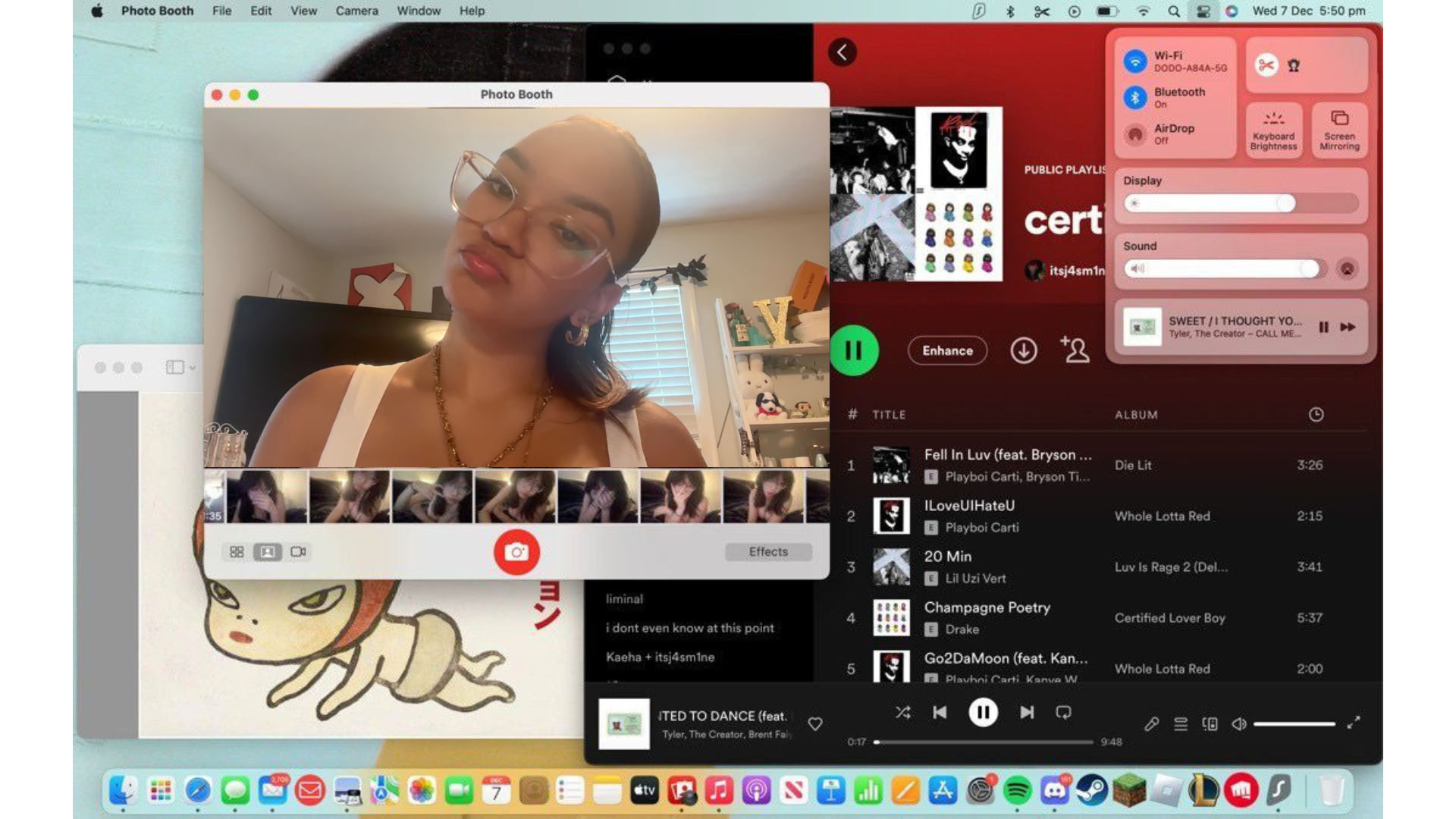This screenshot has height=819, width=1456.
Task: Like the current song with heart
Action: 815,724
